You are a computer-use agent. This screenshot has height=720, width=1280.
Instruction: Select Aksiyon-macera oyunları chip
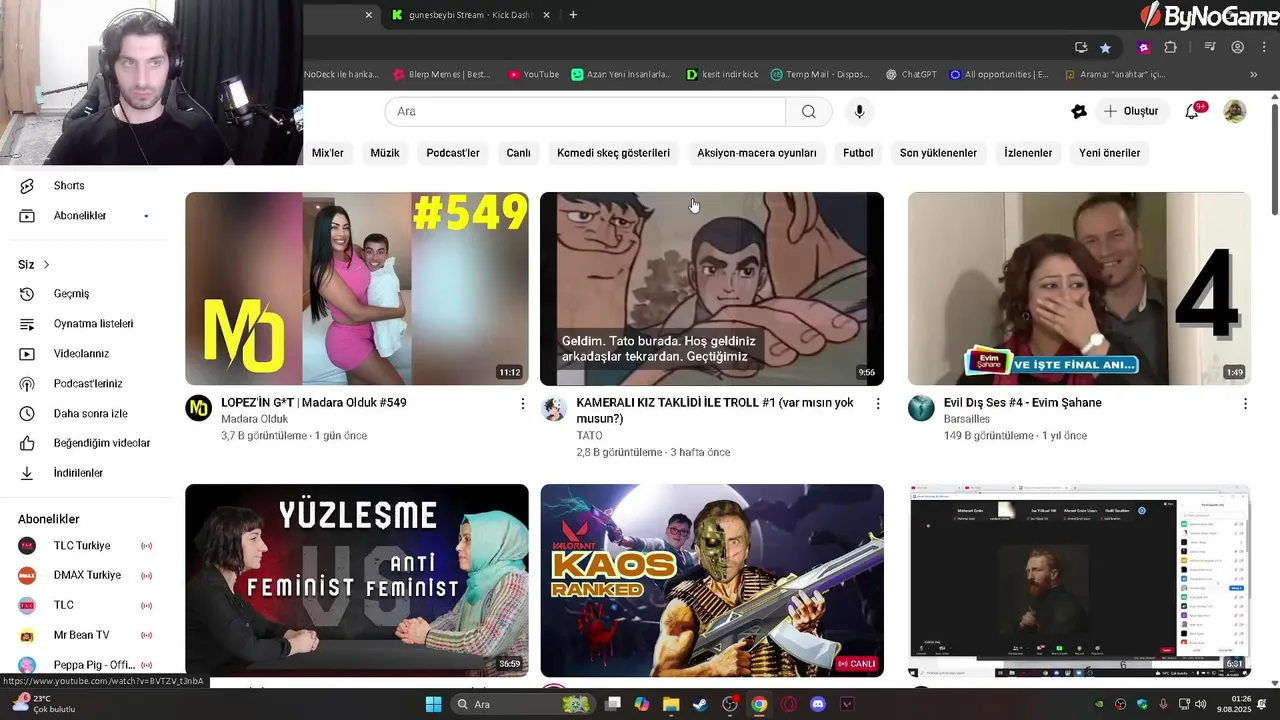click(757, 153)
